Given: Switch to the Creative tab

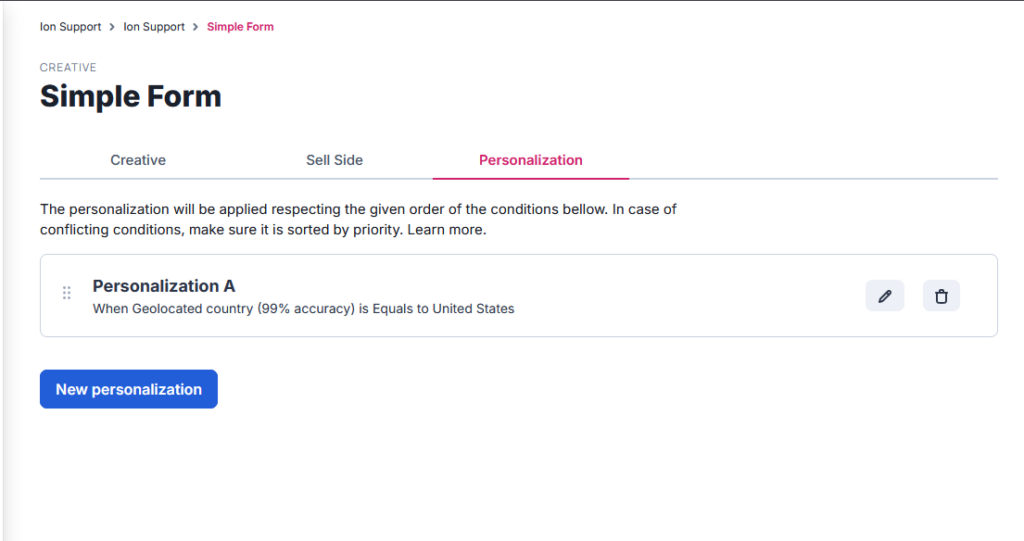Looking at the screenshot, I should pos(138,160).
